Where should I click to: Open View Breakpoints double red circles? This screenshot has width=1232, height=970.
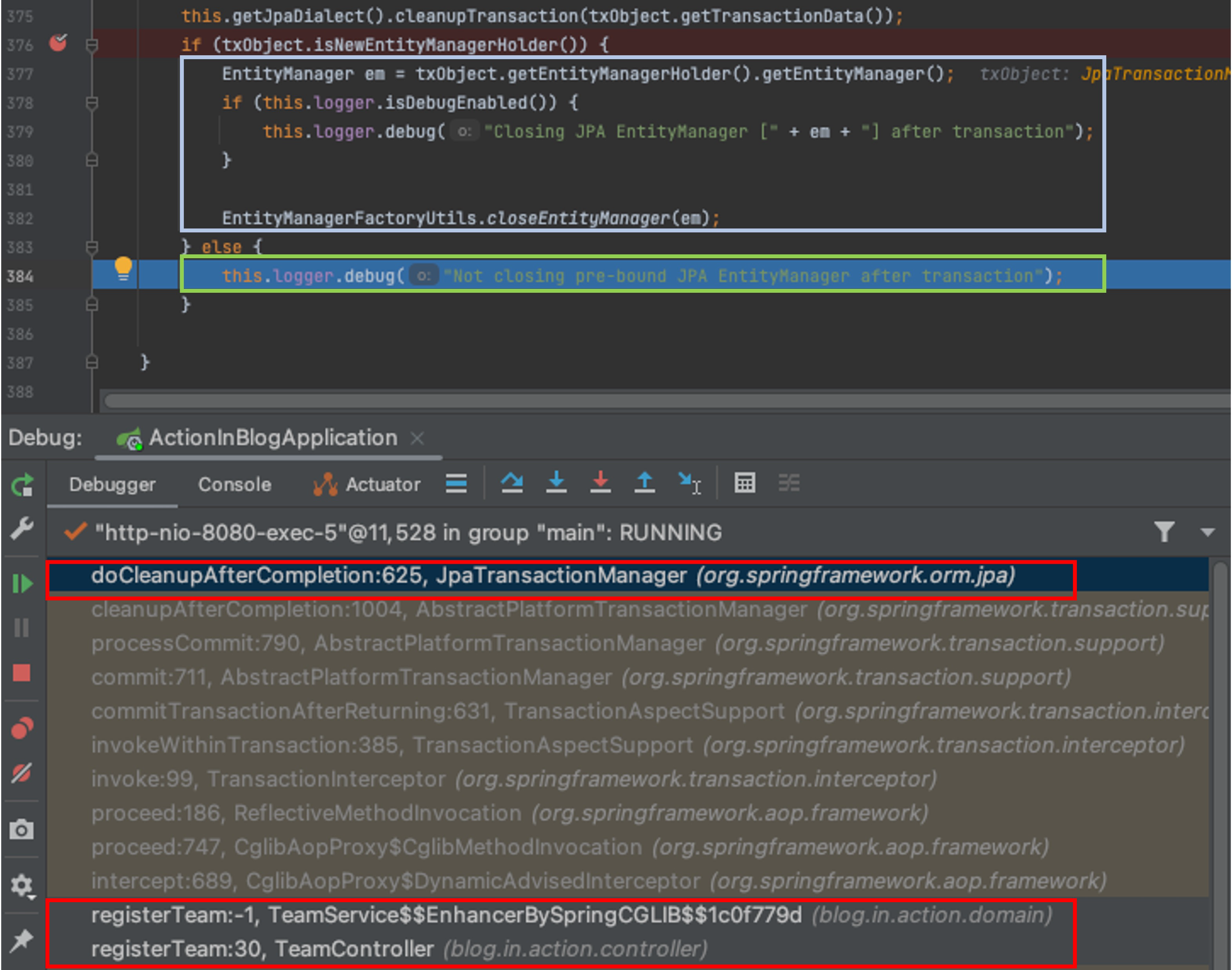tap(22, 728)
